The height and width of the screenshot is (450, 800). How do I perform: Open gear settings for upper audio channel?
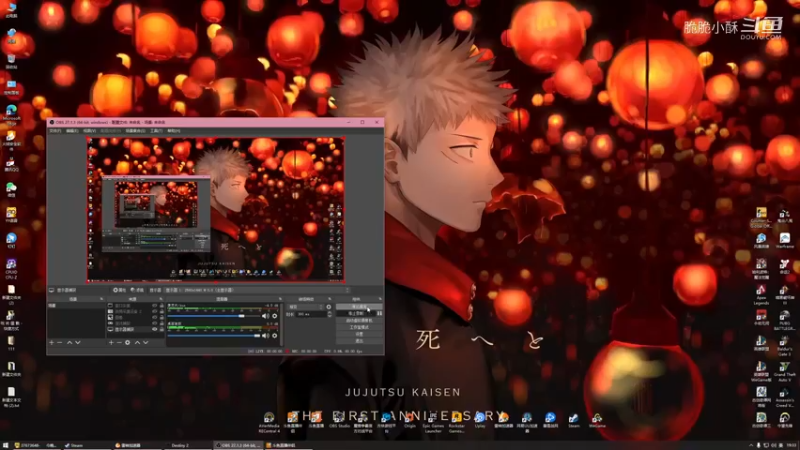pos(274,316)
